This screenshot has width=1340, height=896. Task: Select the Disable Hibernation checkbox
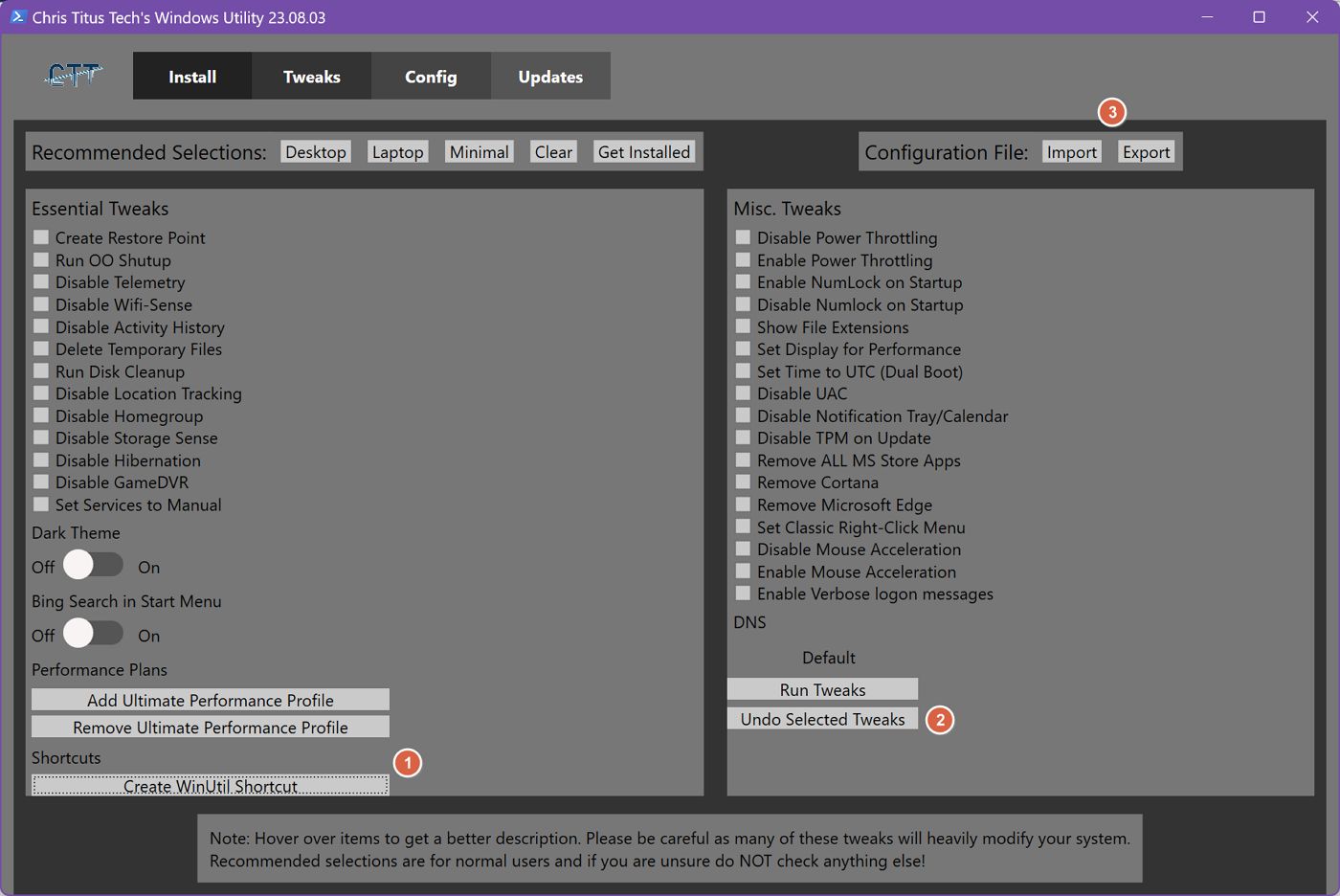tap(41, 459)
